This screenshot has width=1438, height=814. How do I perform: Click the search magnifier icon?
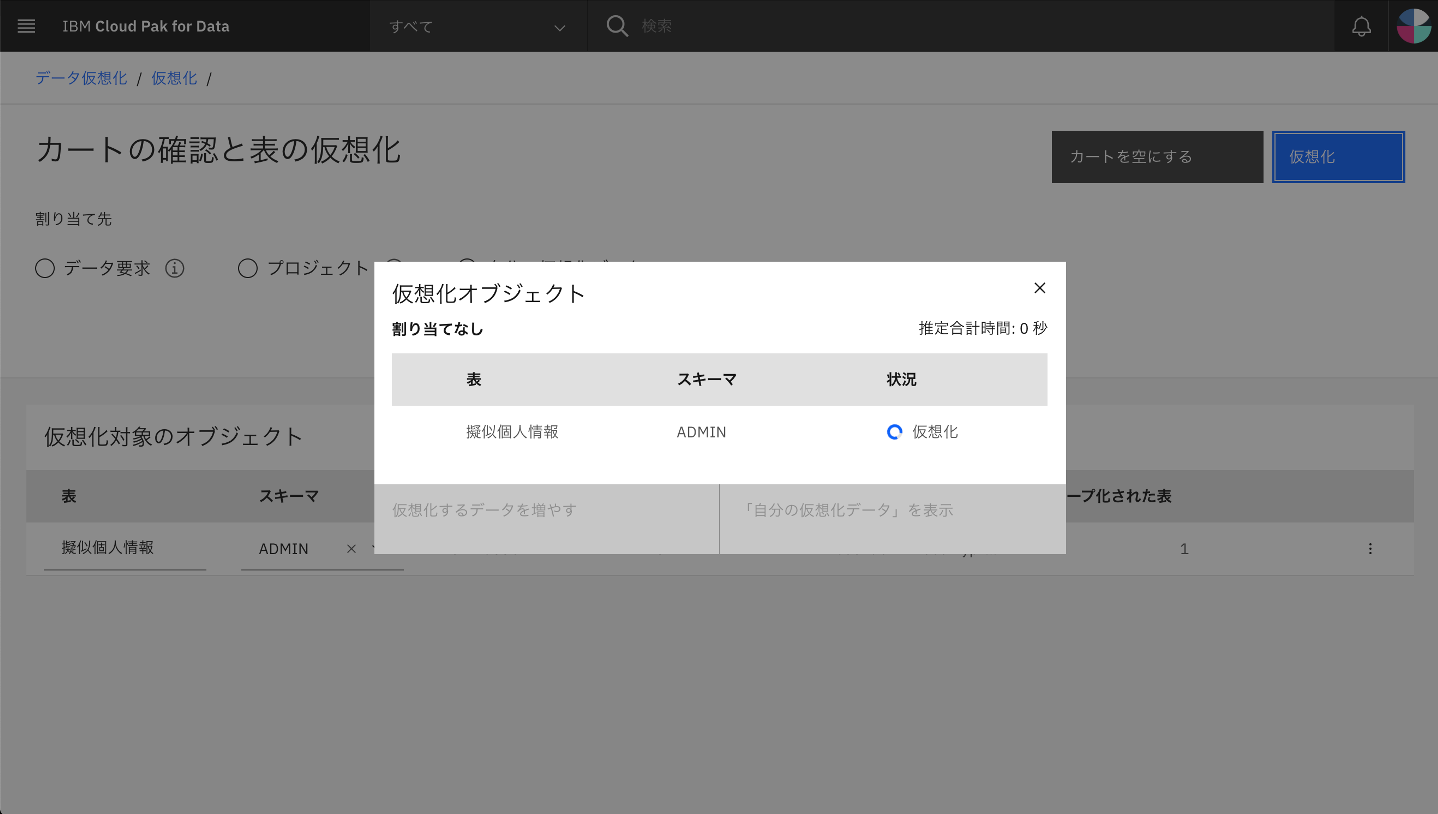point(617,26)
